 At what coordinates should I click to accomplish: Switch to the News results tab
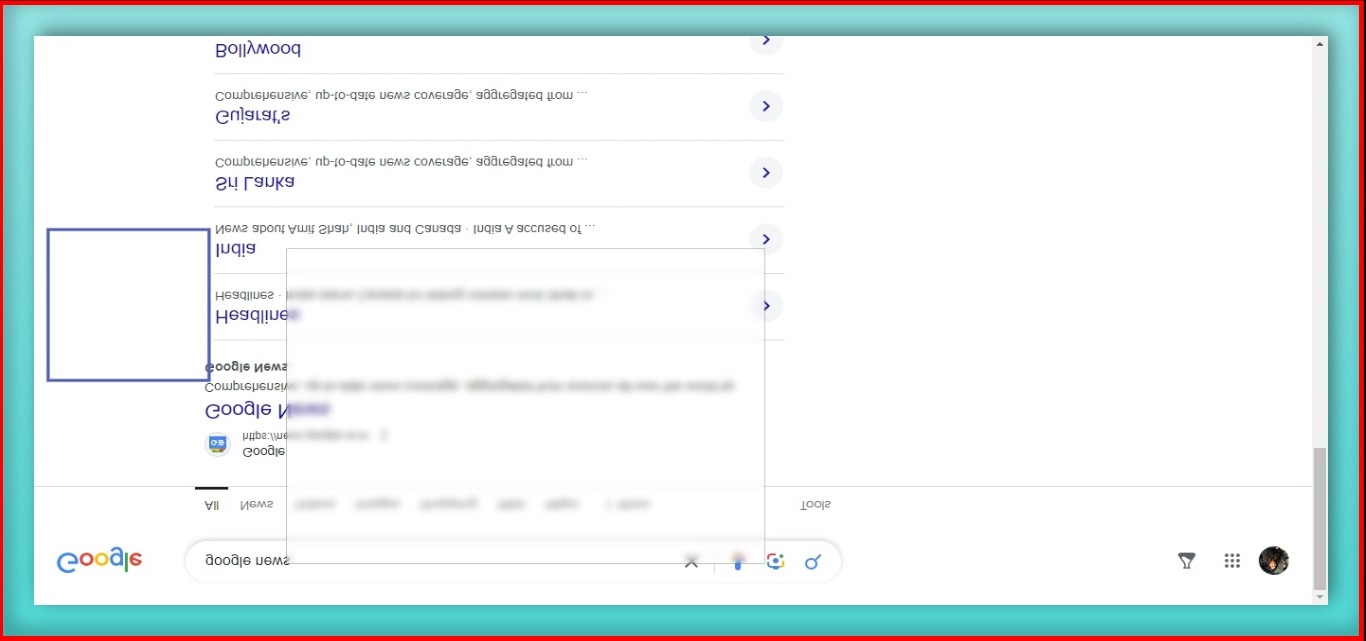pos(256,504)
